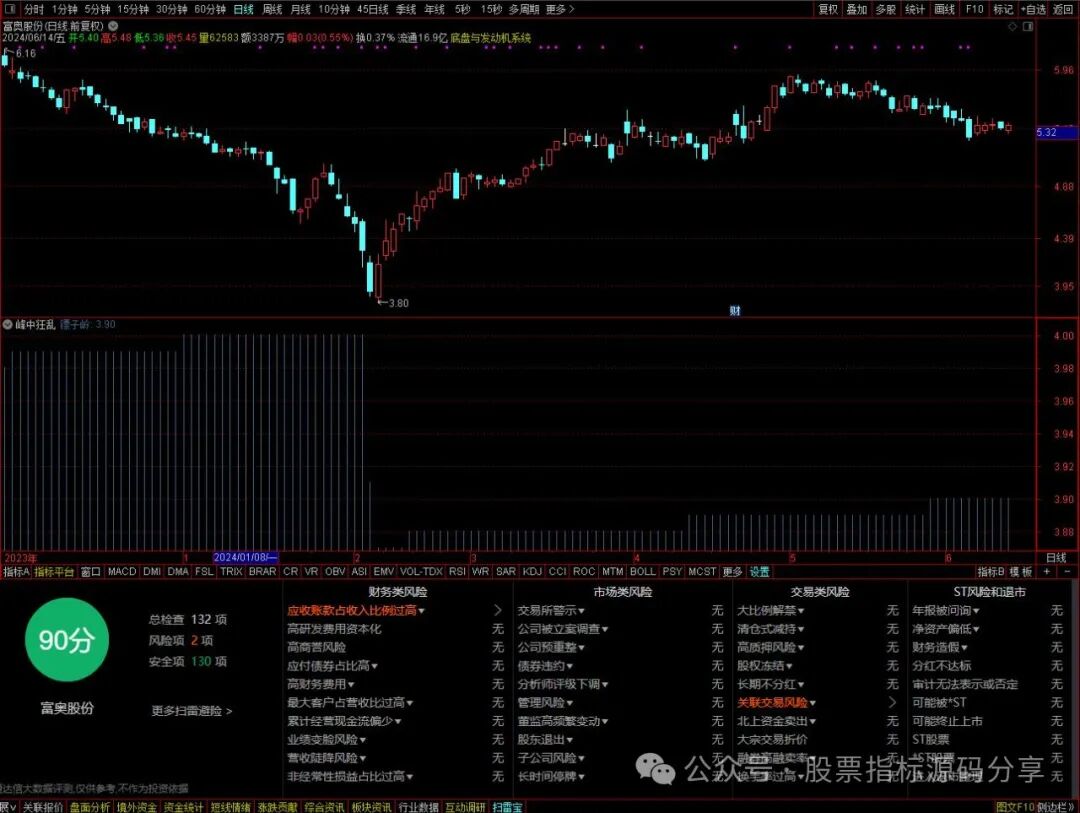1080x813 pixels.
Task: Open the 资金统计 bottom tab
Action: [x=183, y=807]
